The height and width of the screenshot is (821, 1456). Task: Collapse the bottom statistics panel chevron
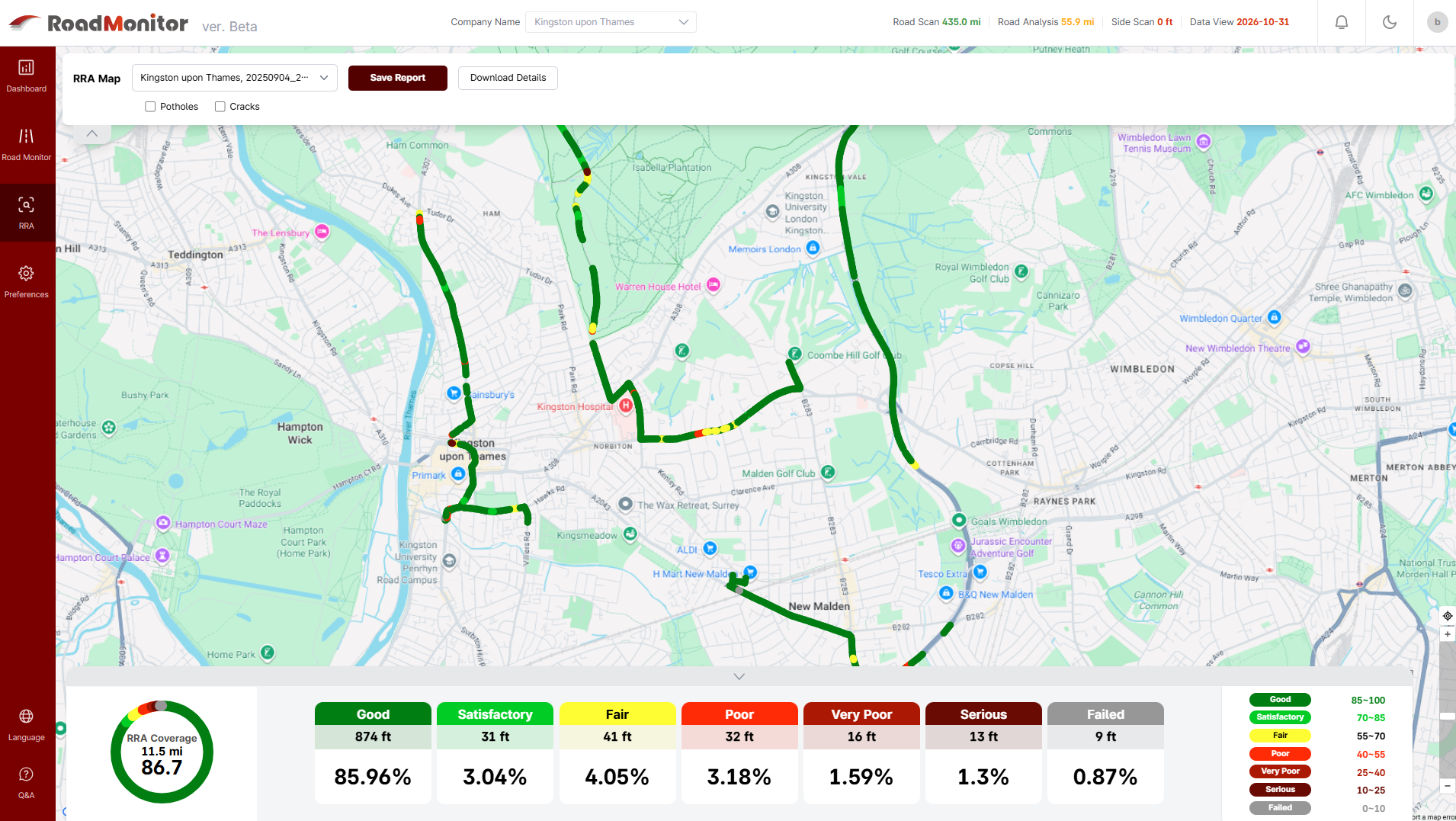pos(738,676)
